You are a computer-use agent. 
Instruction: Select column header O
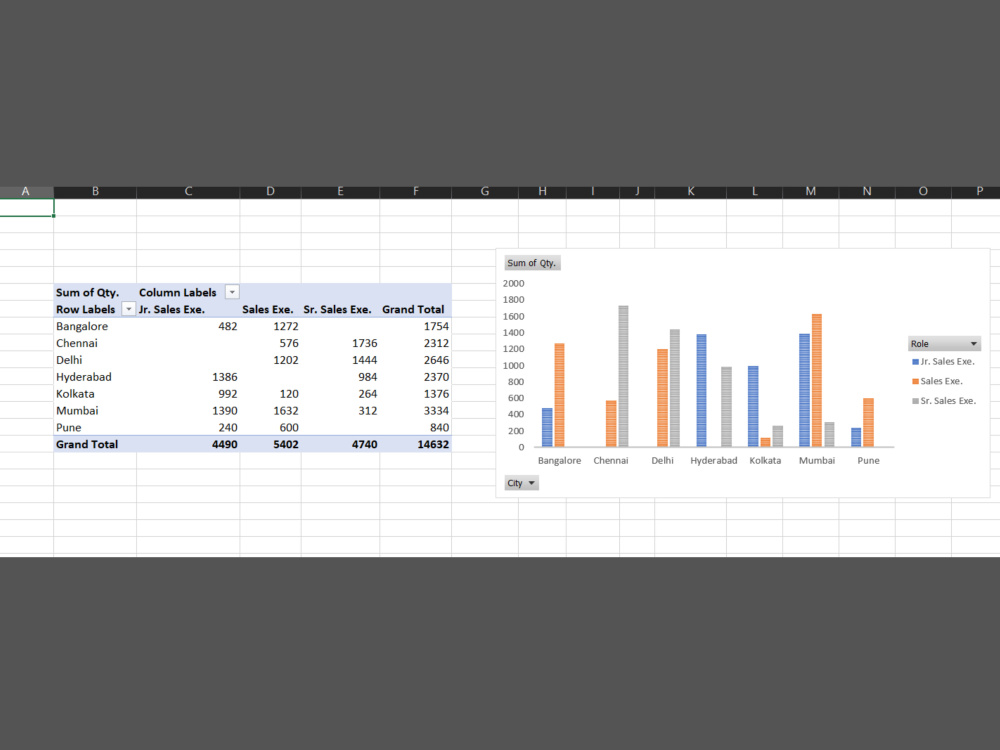[x=923, y=191]
